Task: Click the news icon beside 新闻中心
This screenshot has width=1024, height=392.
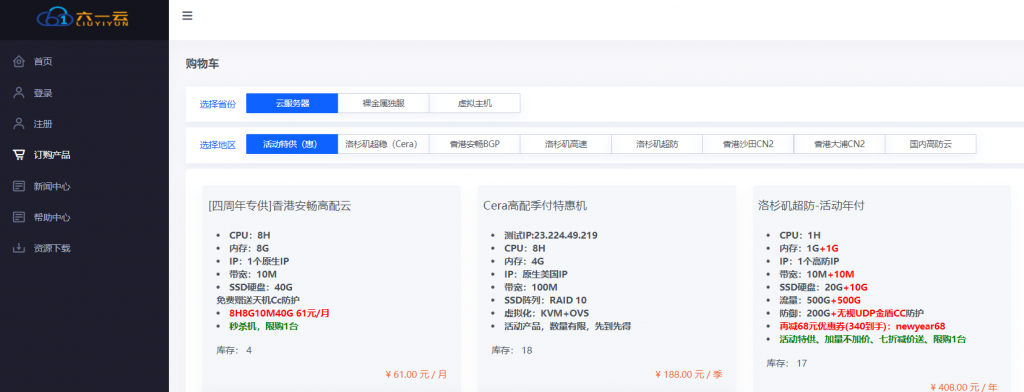Action: [19, 186]
